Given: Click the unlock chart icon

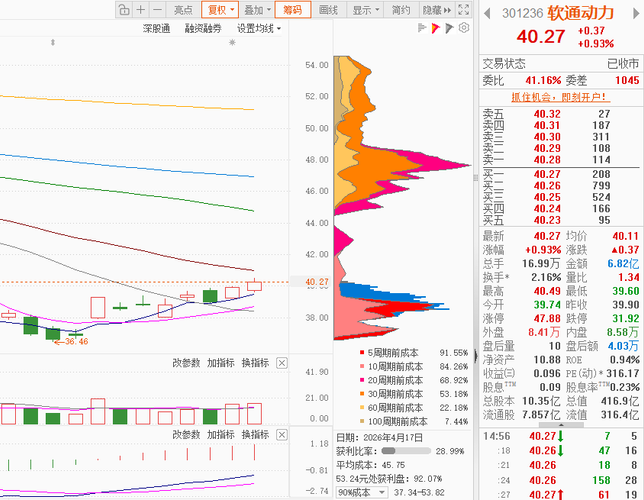Looking at the screenshot, I should pyautogui.click(x=124, y=9).
